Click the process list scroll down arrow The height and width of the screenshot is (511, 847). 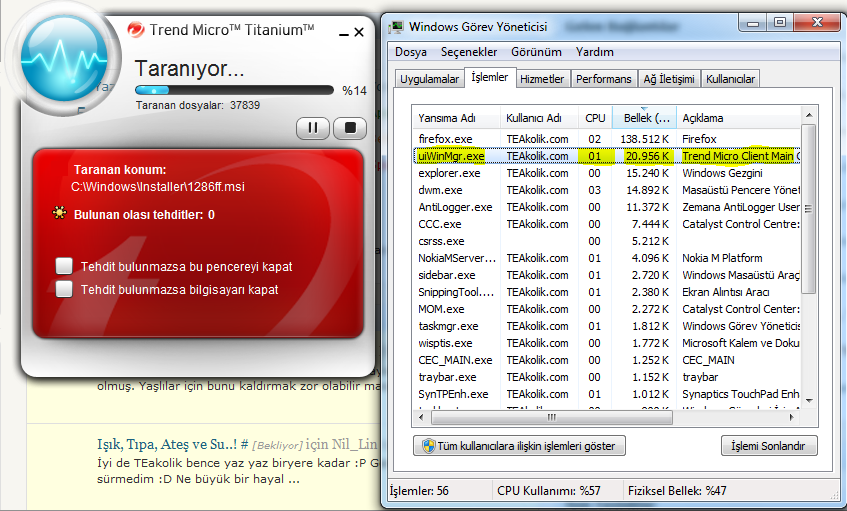[x=809, y=401]
